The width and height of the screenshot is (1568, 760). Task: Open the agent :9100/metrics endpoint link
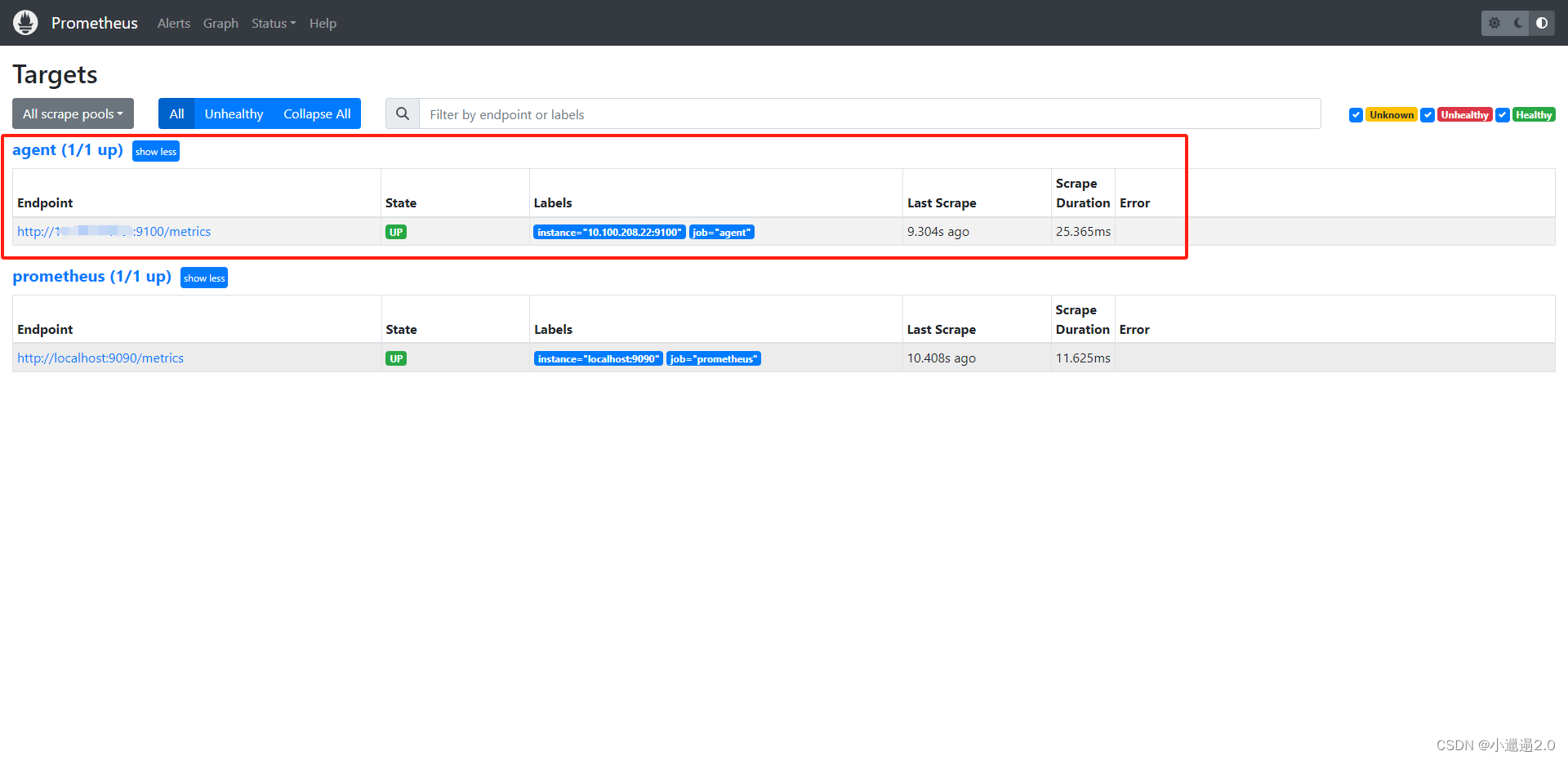coord(114,232)
